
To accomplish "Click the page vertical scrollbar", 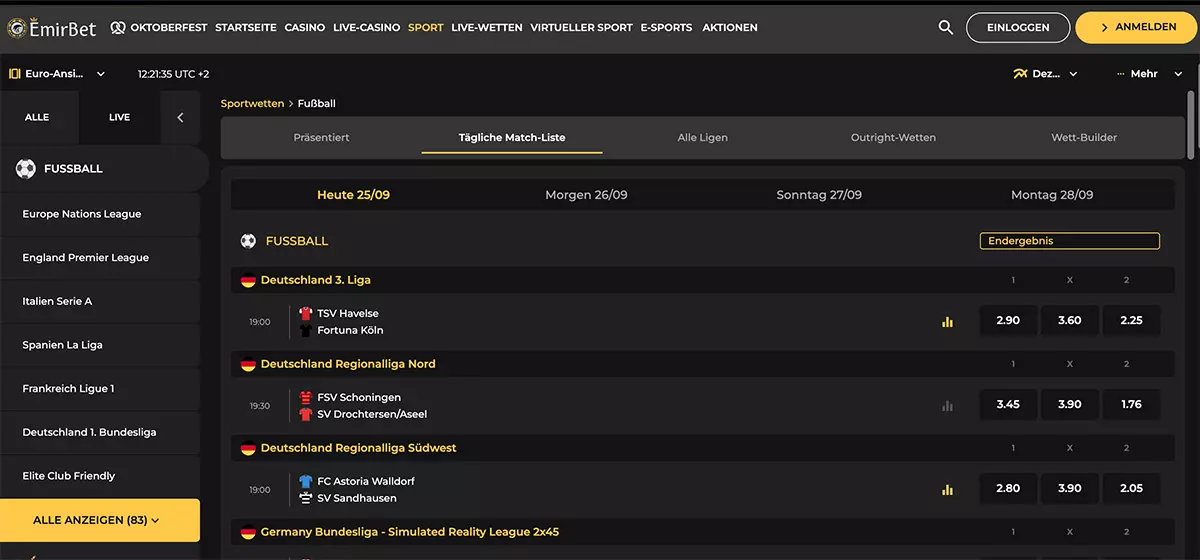I will coord(1191,124).
